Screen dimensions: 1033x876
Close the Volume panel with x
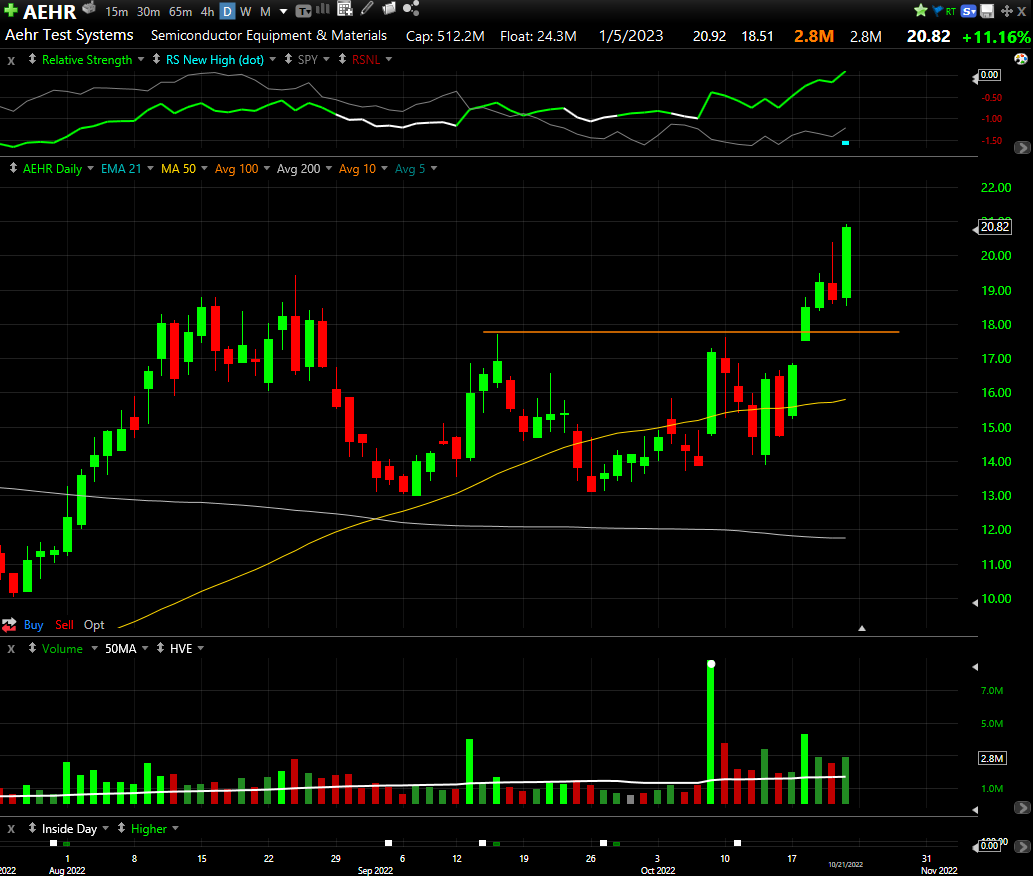(11, 649)
